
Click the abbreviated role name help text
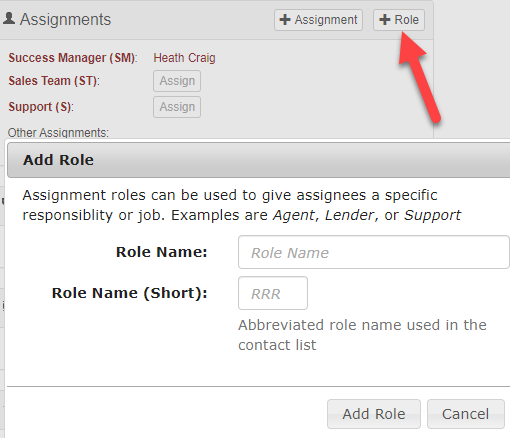[362, 335]
